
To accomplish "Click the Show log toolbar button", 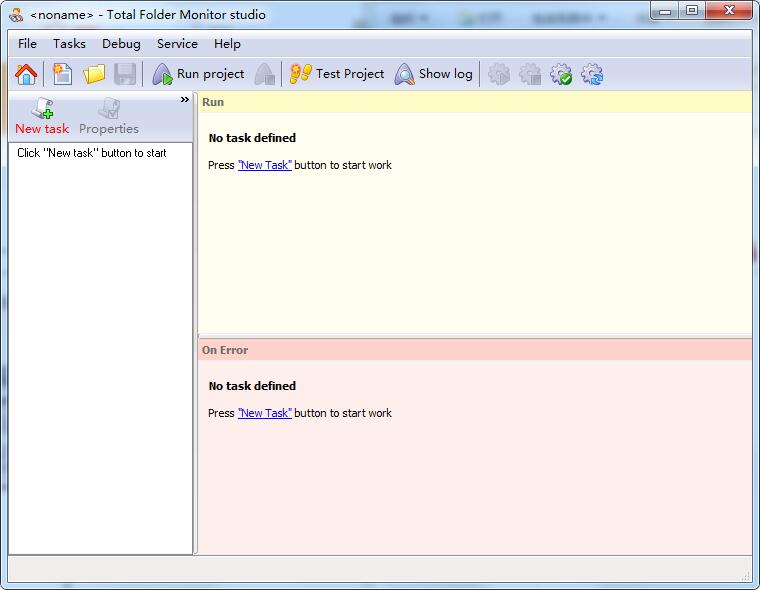I will tap(433, 74).
